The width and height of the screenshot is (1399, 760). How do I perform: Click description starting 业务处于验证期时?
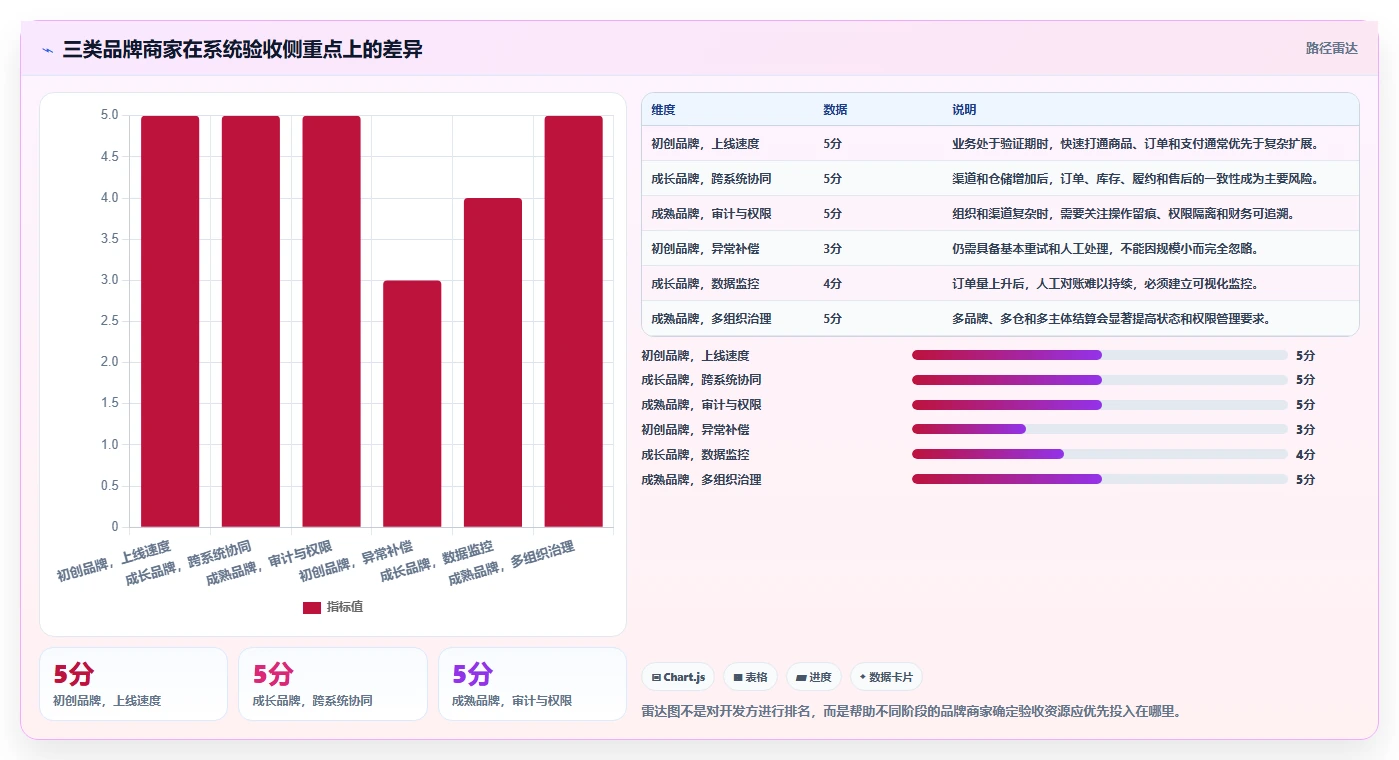(x=1135, y=144)
